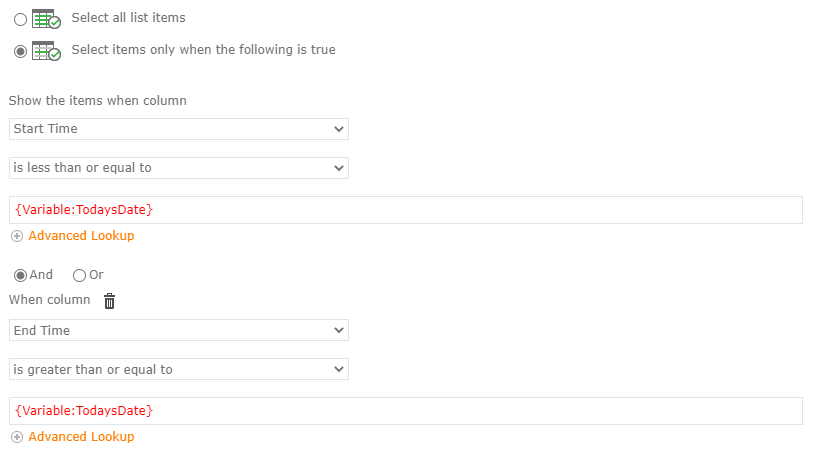Click the Select all list items label

tap(129, 18)
